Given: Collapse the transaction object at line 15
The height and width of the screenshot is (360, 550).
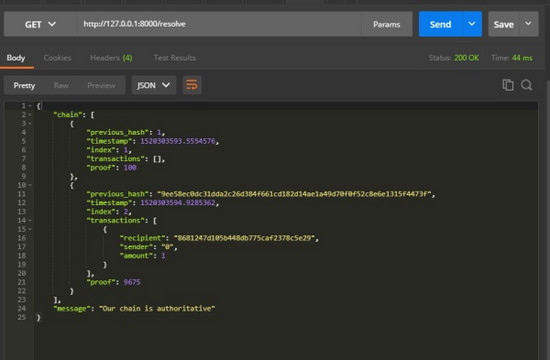Looking at the screenshot, I should click(x=30, y=229).
